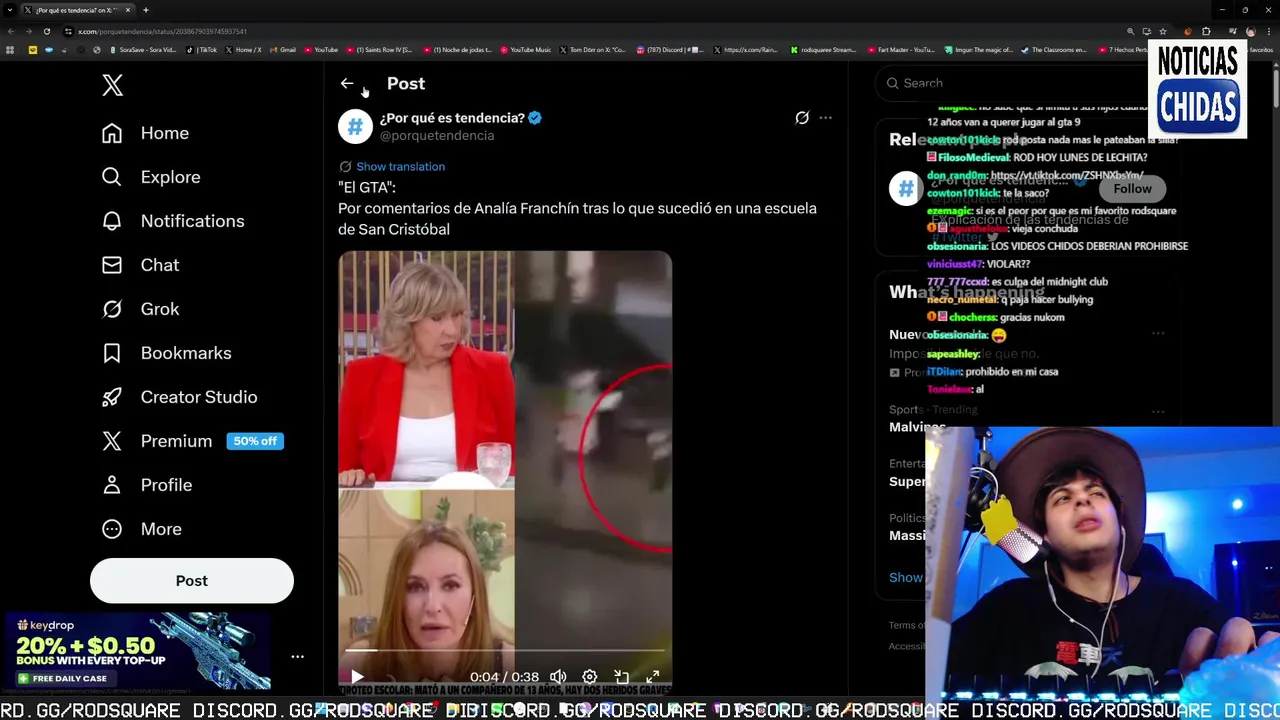Open ¿Por qué es tendencia? avatar
Image resolution: width=1280 pixels, height=720 pixels.
tap(355, 127)
